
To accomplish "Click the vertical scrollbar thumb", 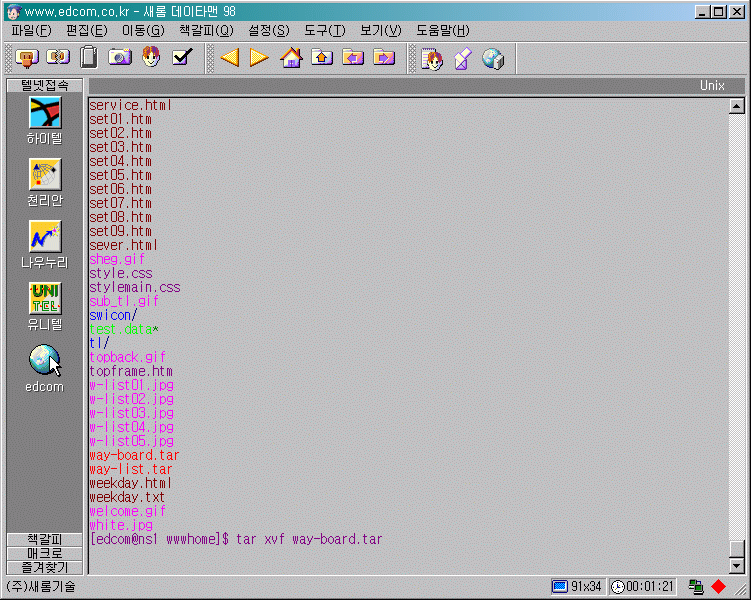I will click(x=737, y=549).
